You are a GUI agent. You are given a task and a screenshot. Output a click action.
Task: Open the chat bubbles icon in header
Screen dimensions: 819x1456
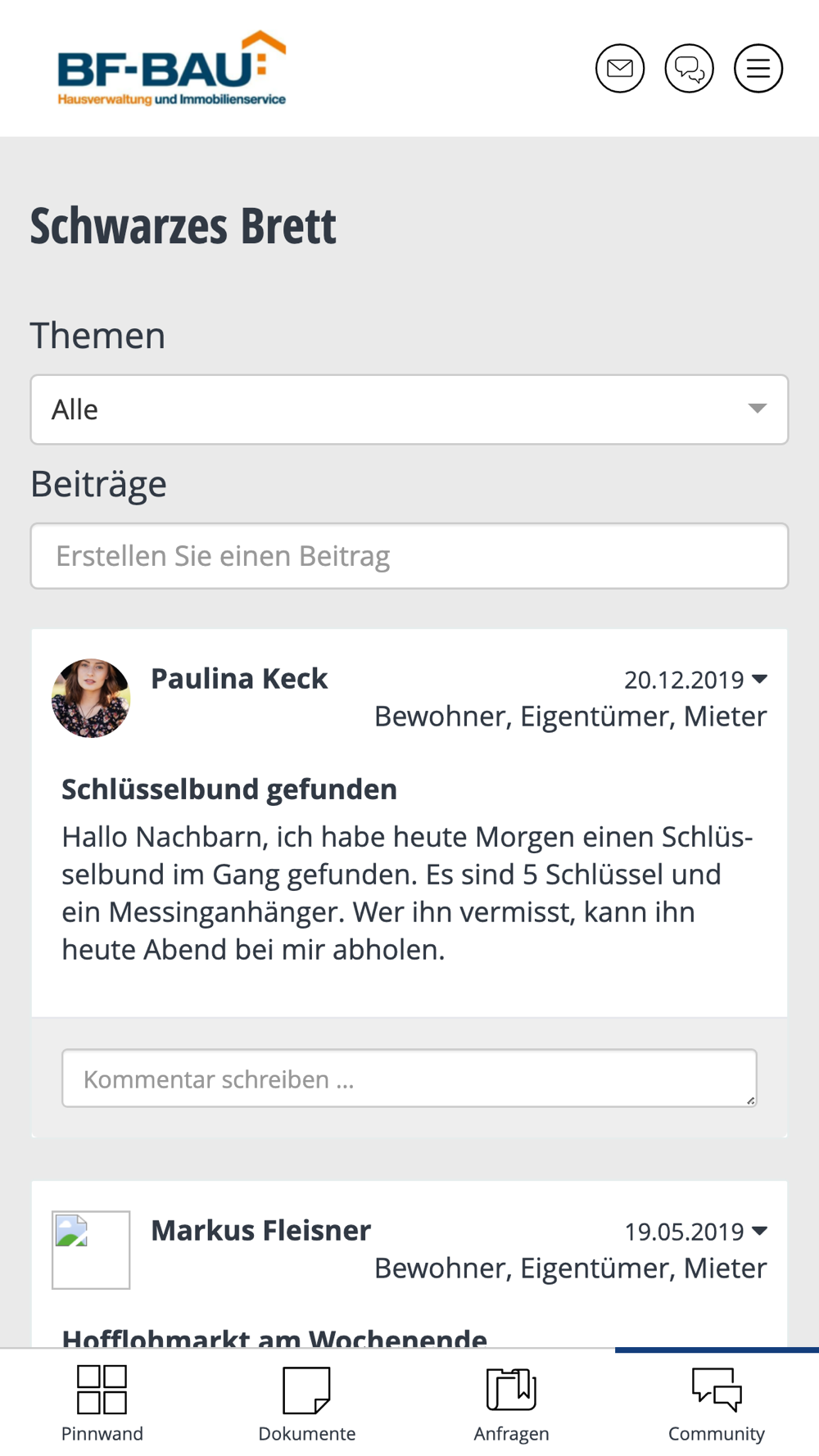coord(689,68)
